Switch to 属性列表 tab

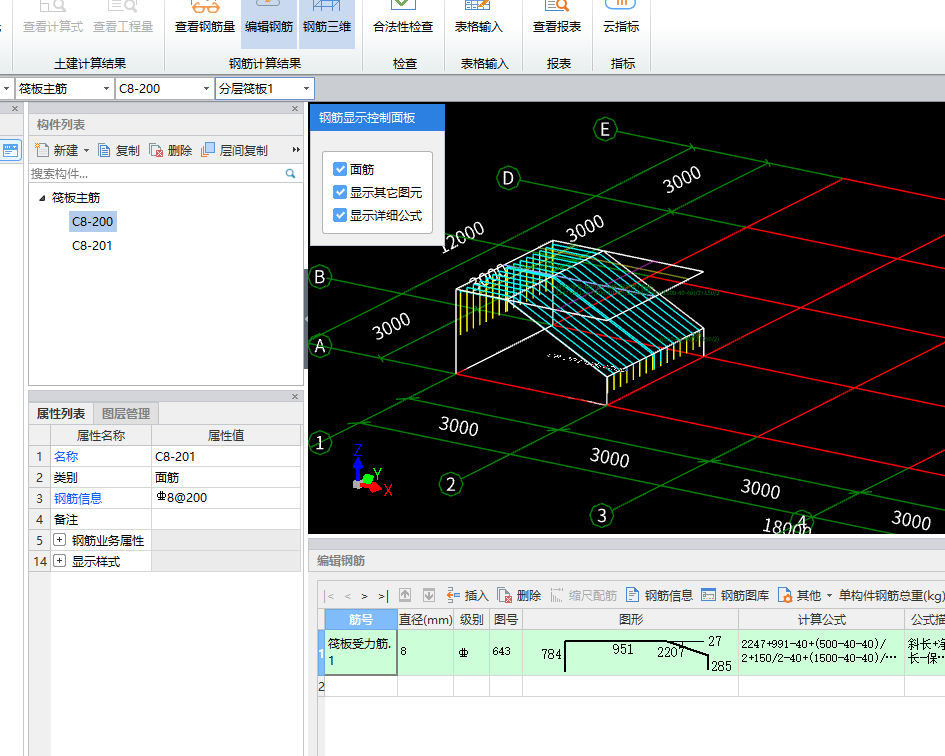click(x=61, y=414)
